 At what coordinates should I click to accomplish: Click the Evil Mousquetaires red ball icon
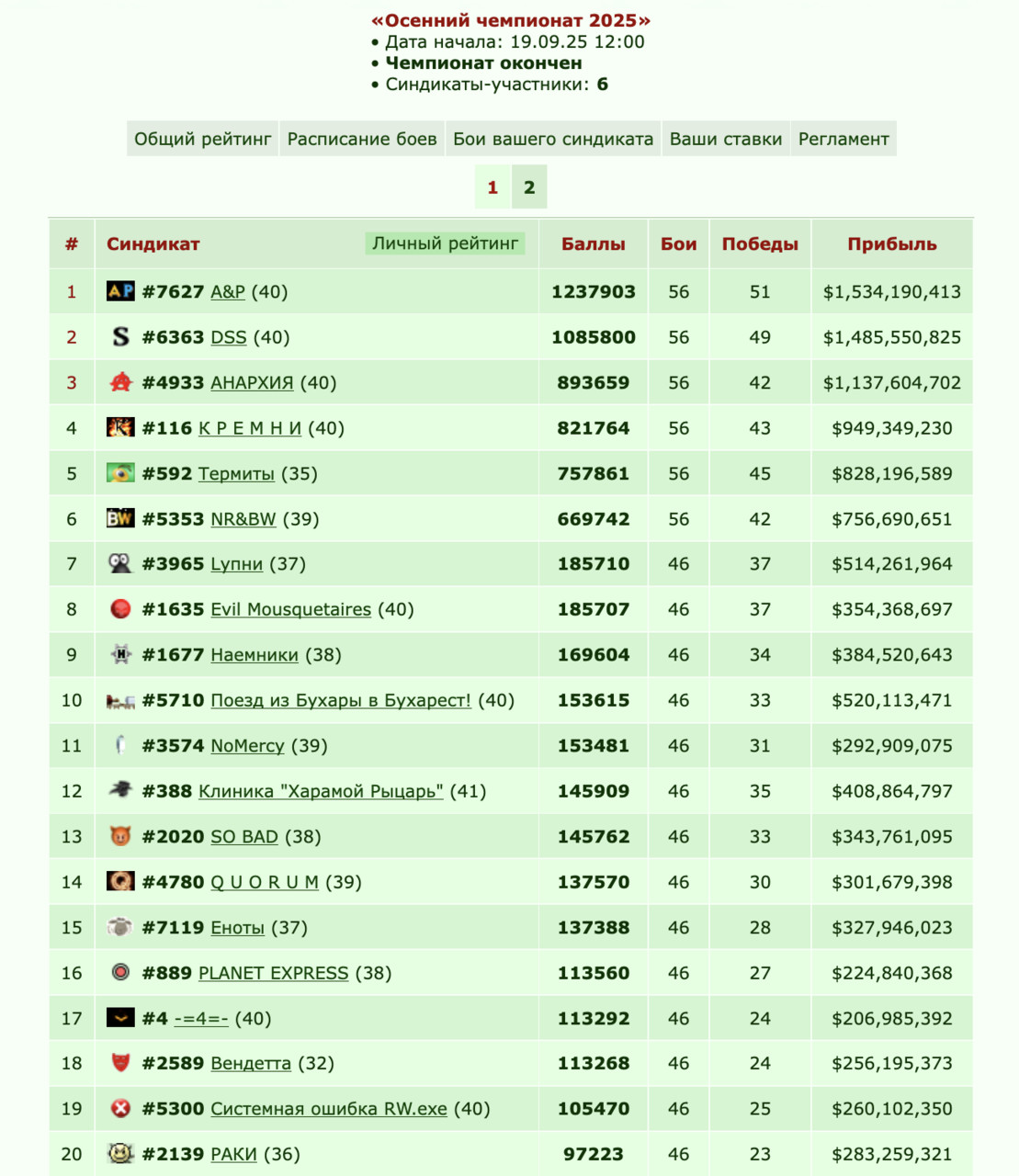pos(120,609)
